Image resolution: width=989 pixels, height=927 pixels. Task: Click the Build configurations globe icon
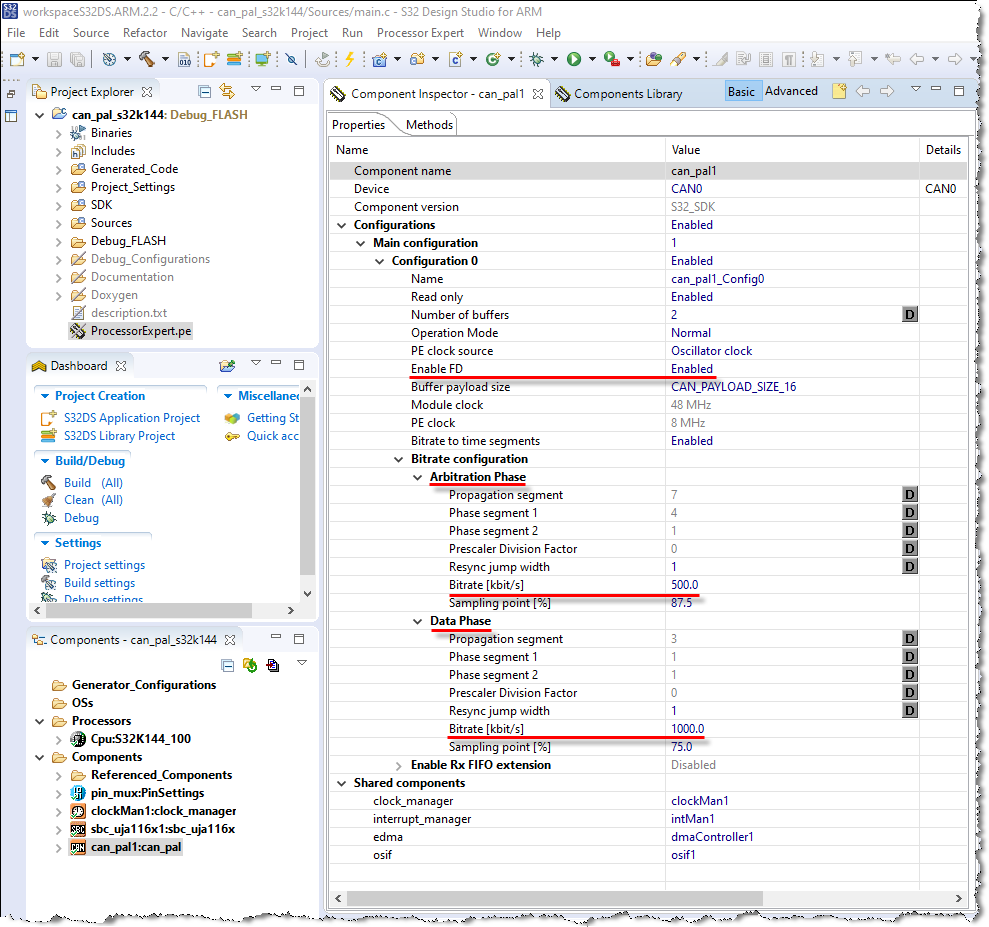(x=109, y=59)
